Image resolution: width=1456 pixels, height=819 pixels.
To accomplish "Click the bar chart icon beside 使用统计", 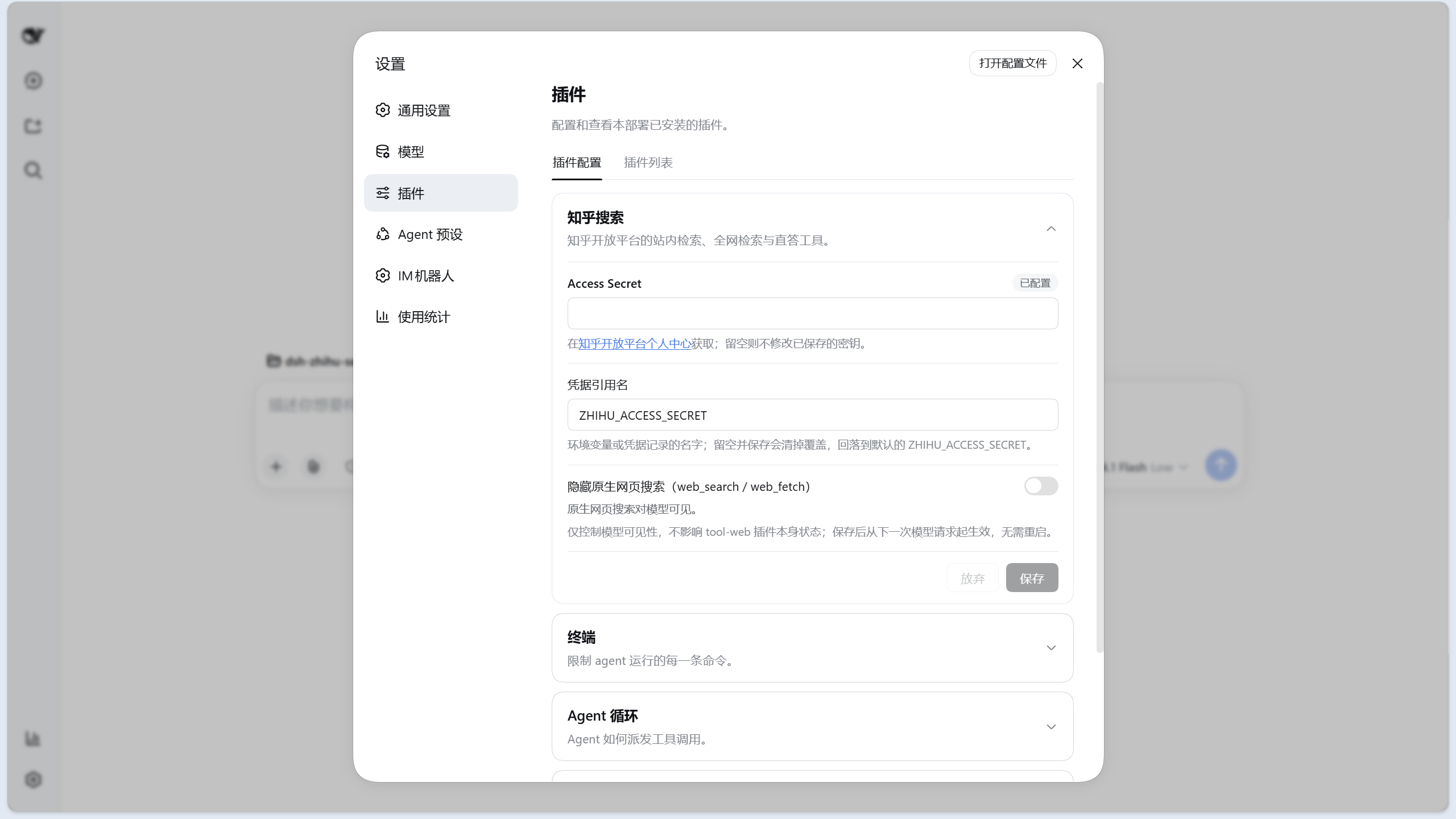I will point(383,317).
